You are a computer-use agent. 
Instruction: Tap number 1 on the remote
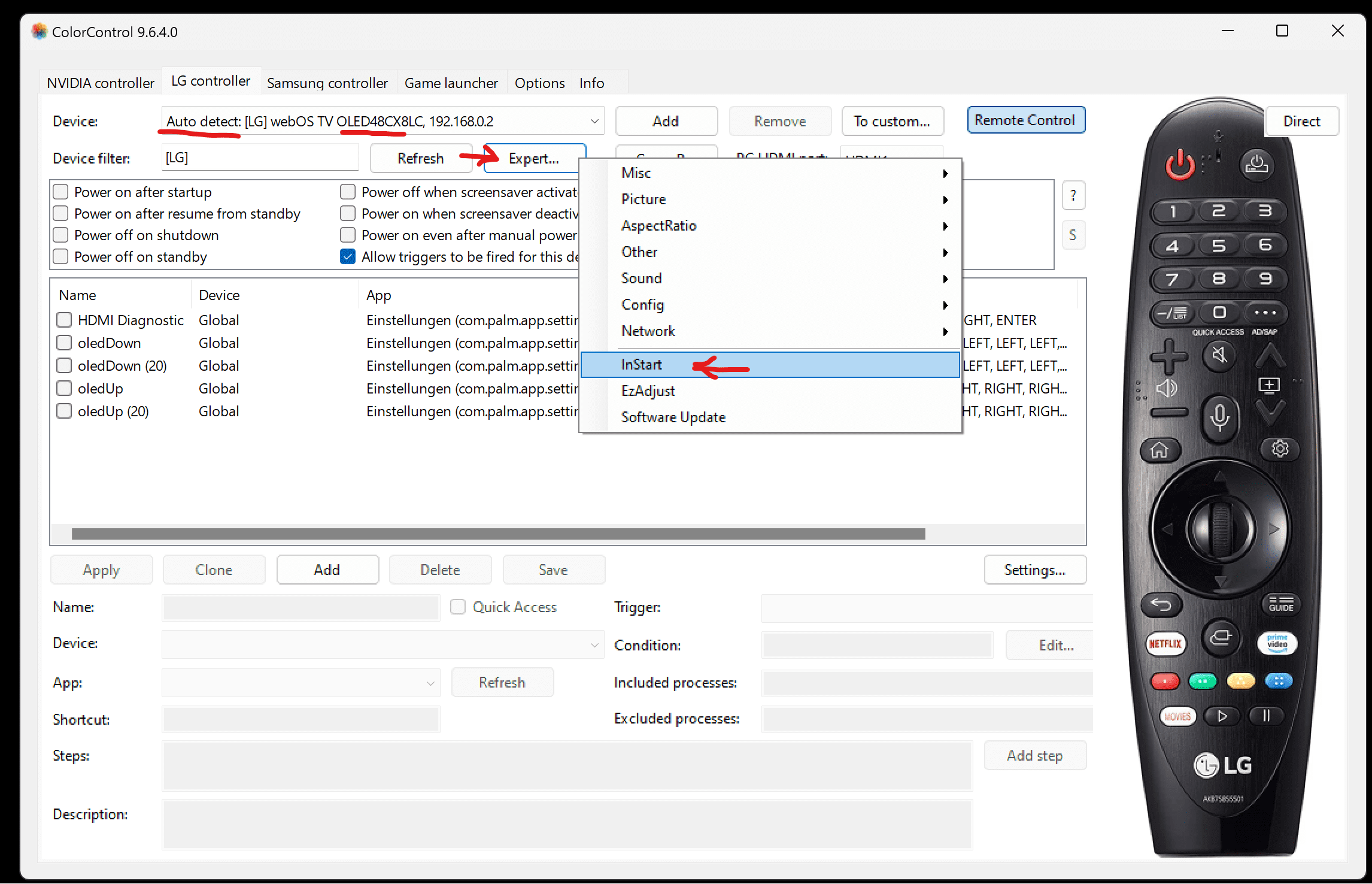click(1173, 211)
